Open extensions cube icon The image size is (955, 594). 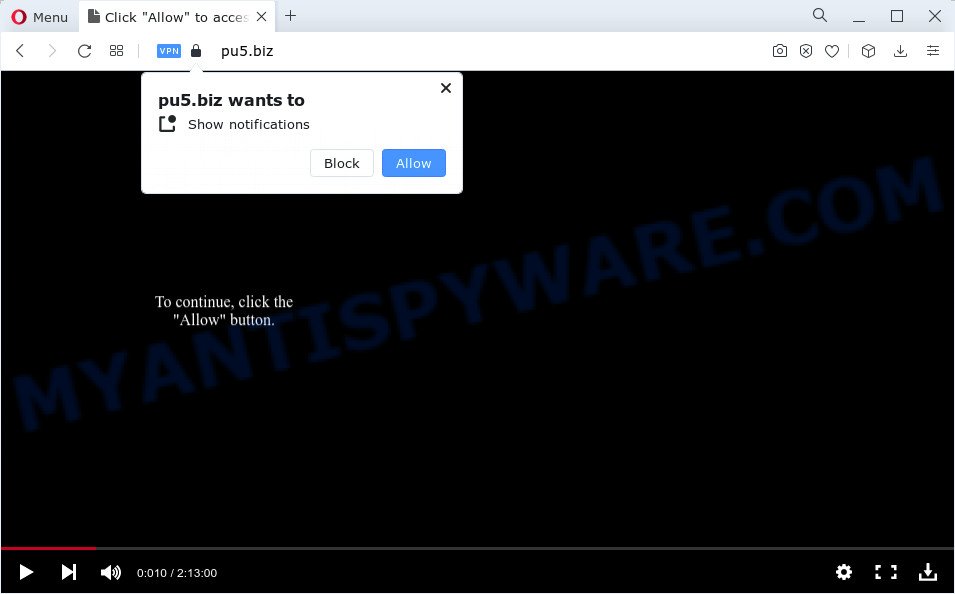[x=869, y=51]
